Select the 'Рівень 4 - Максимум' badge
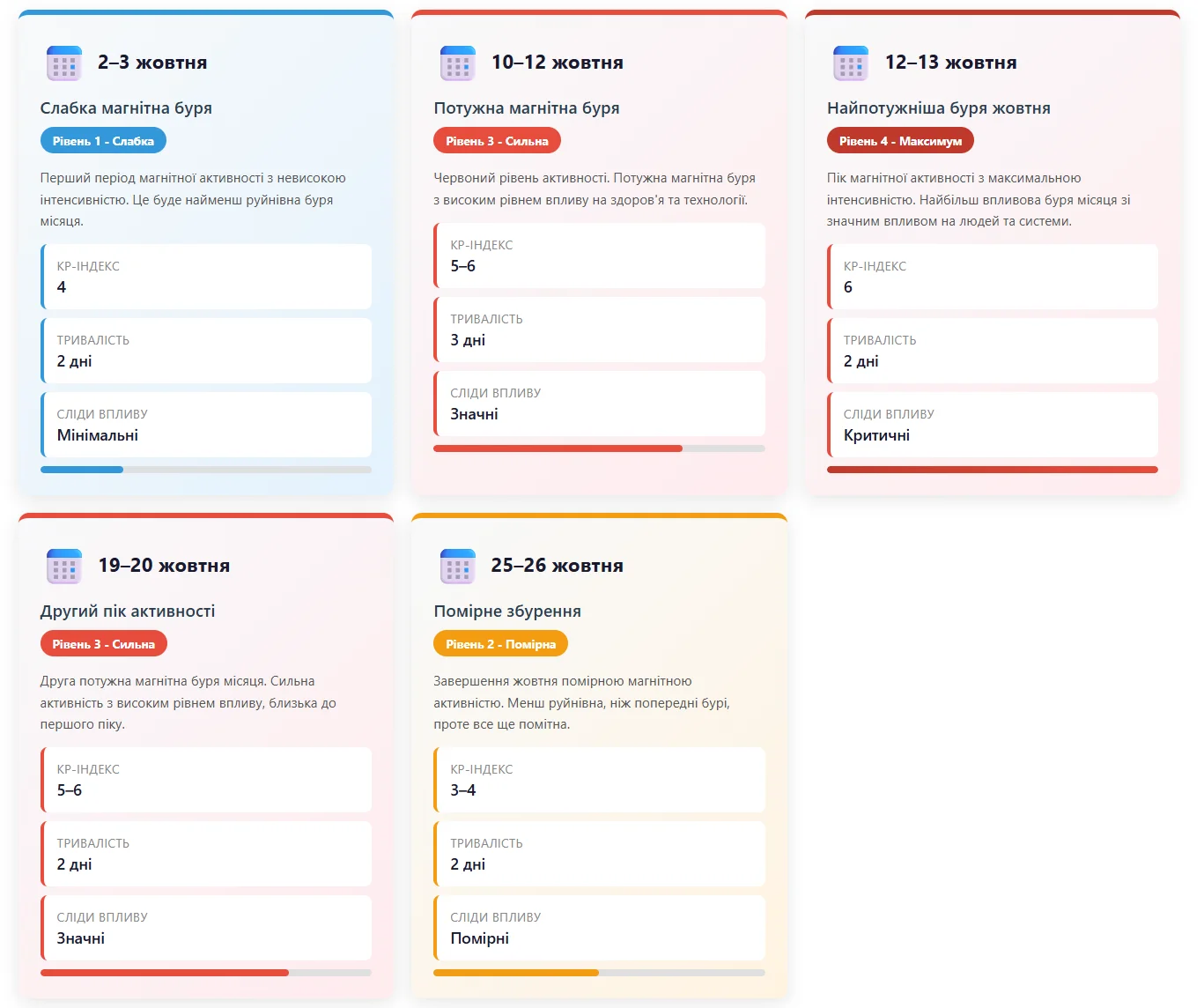The width and height of the screenshot is (1204, 1008). pyautogui.click(x=900, y=141)
